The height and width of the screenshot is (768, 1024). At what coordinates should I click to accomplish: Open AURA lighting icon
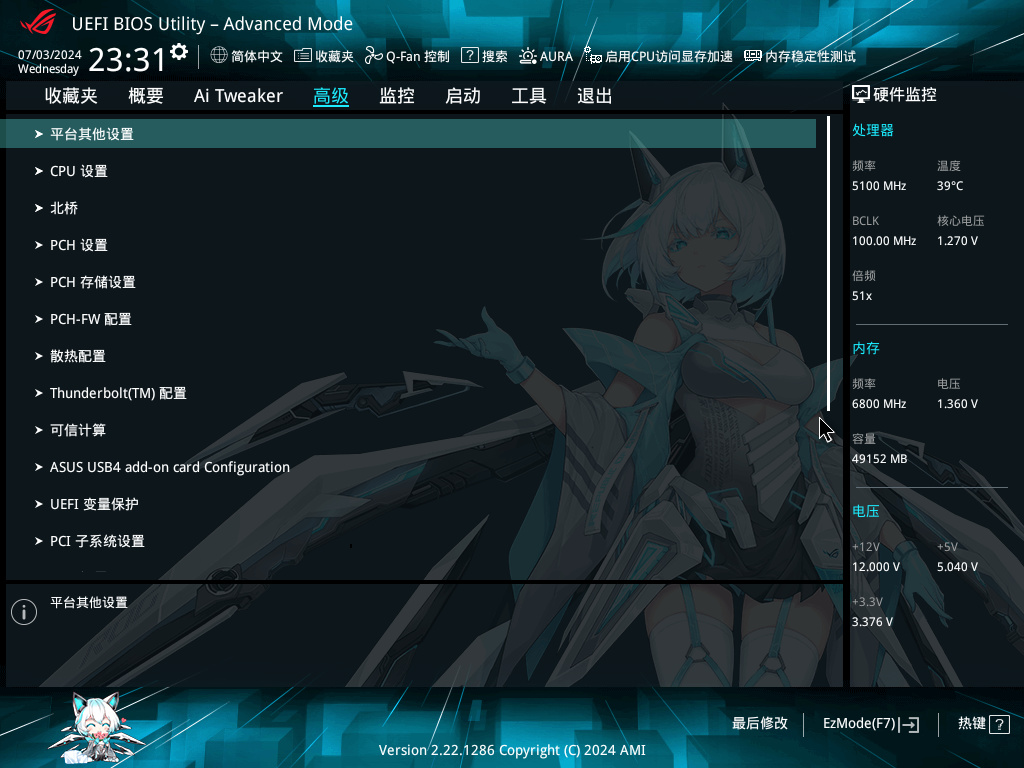[528, 56]
